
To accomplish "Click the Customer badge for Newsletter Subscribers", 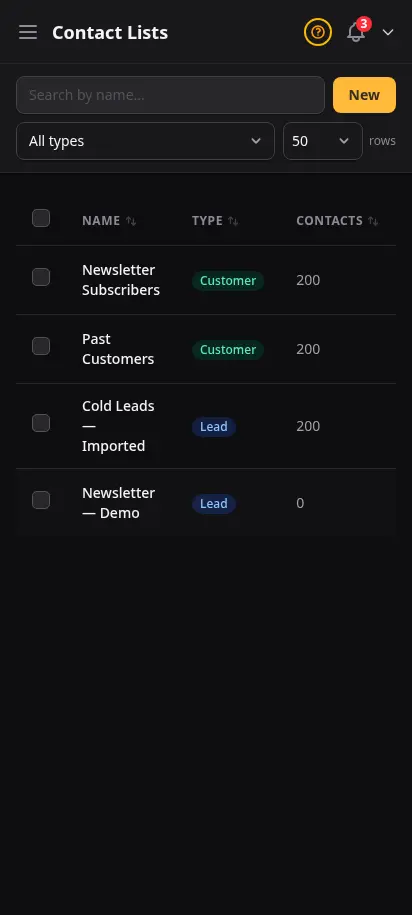I will [x=228, y=281].
